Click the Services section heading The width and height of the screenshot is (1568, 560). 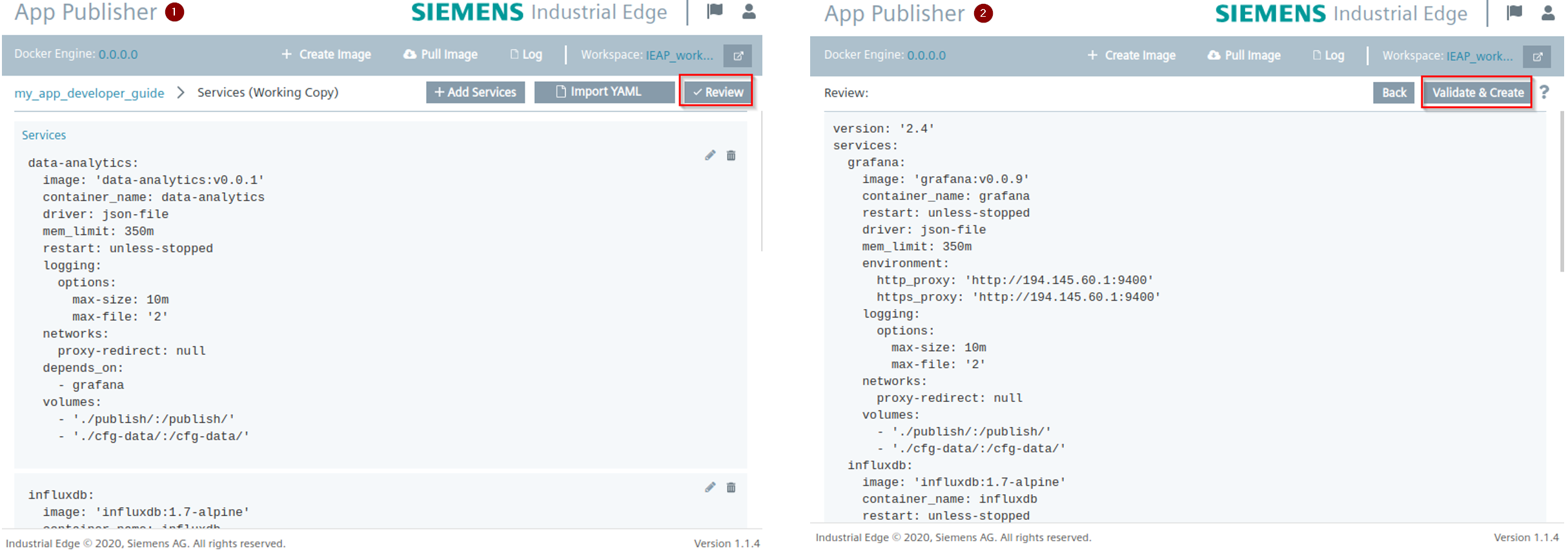coord(44,135)
